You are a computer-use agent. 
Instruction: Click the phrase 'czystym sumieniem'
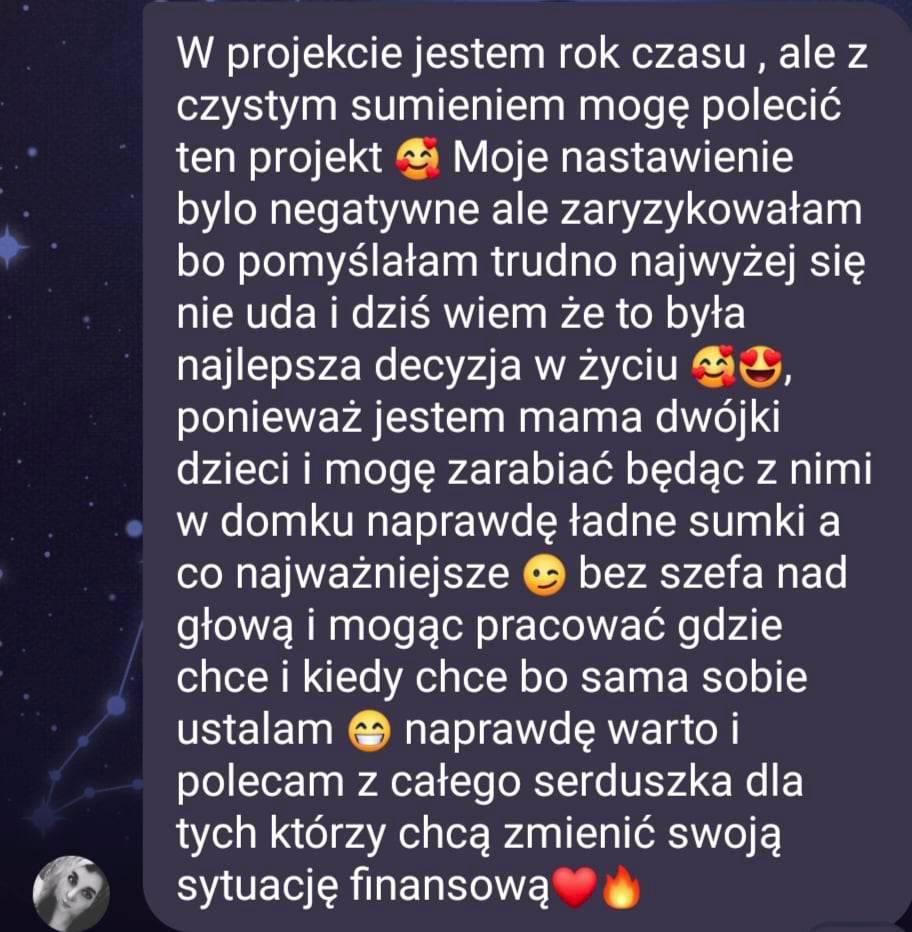pyautogui.click(x=370, y=107)
